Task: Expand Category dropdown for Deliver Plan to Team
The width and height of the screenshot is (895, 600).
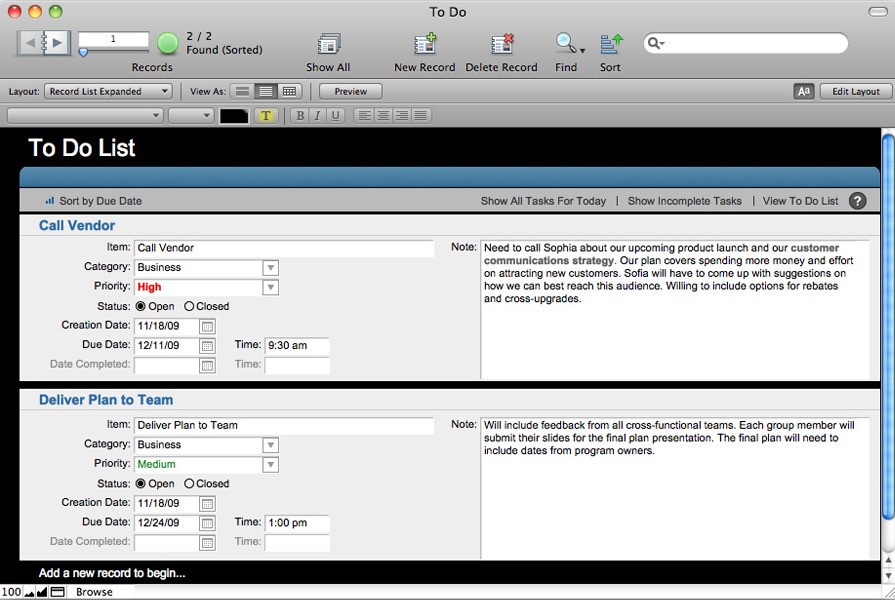Action: [x=270, y=445]
